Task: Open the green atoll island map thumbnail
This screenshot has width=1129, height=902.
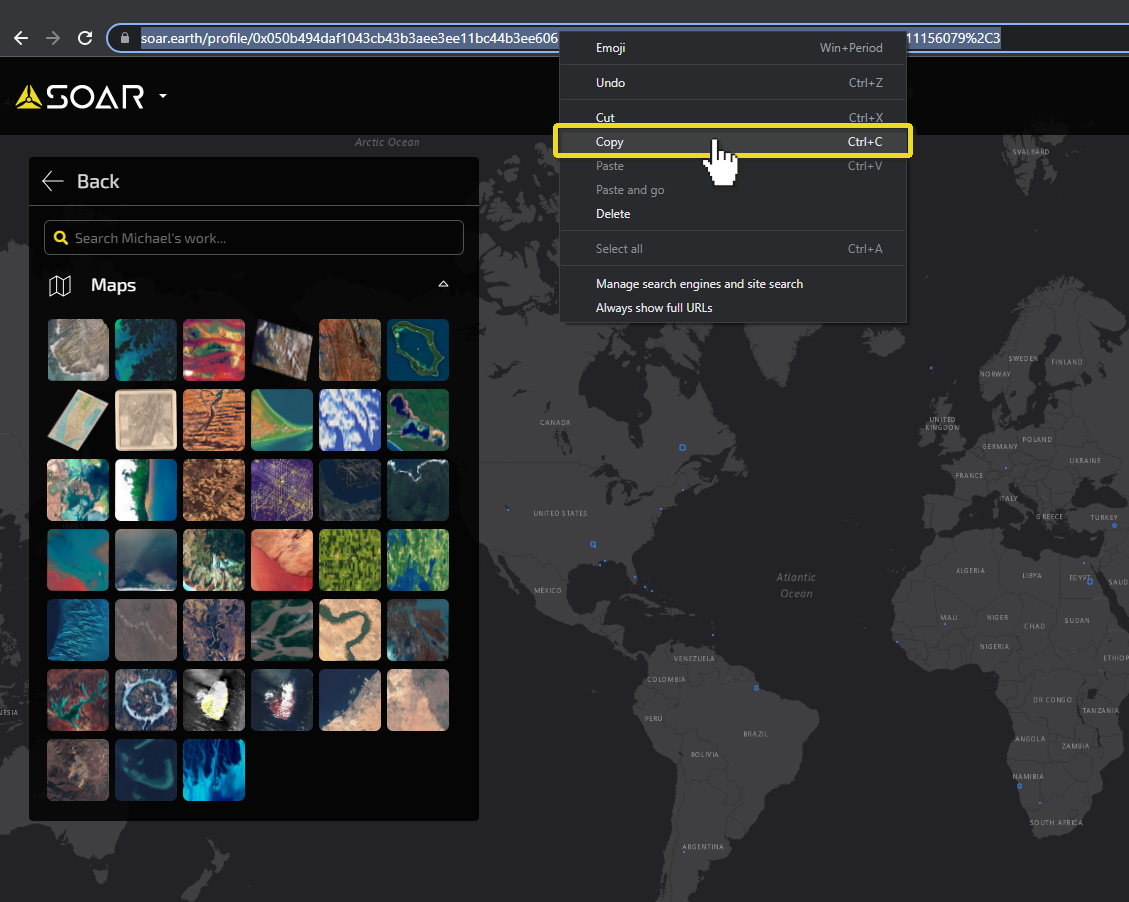Action: pos(418,350)
